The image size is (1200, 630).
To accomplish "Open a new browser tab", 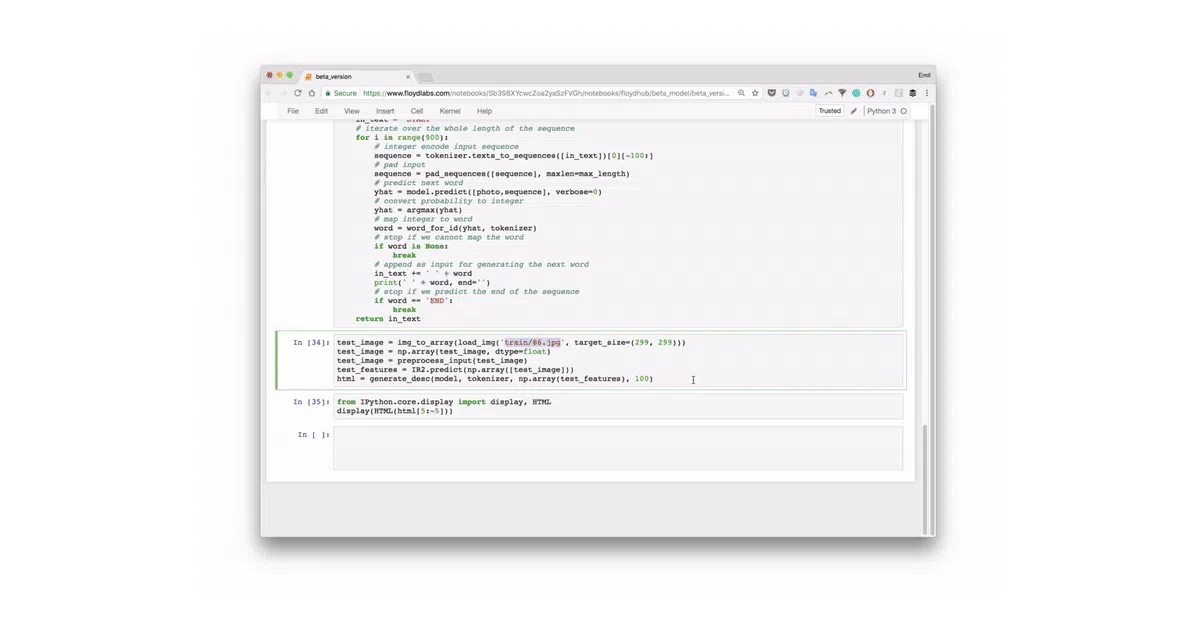I will 424,77.
